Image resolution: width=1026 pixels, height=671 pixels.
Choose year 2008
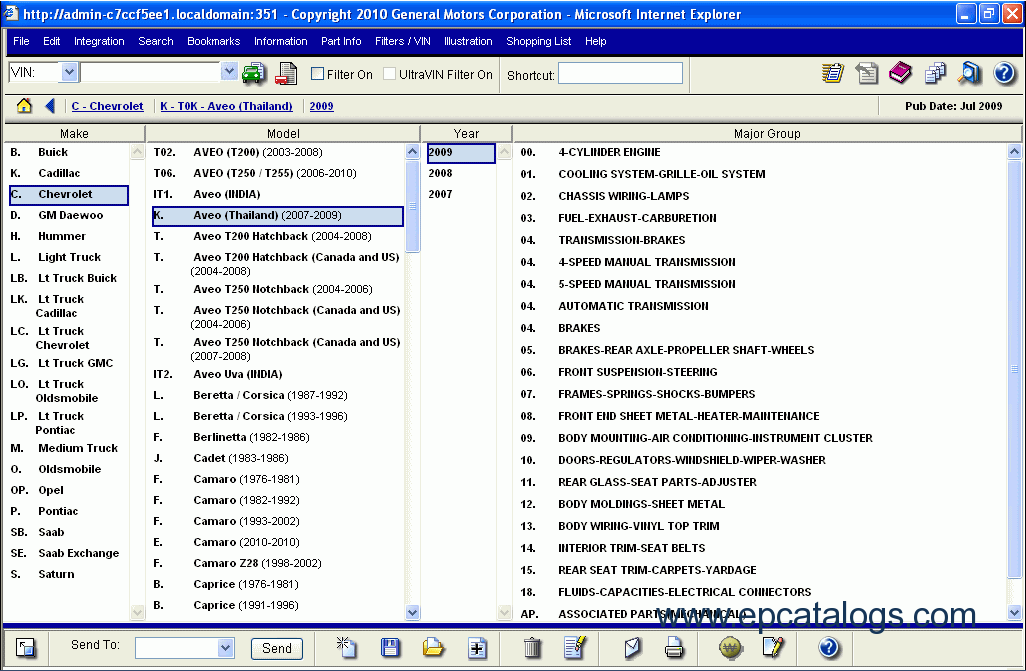tap(440, 173)
